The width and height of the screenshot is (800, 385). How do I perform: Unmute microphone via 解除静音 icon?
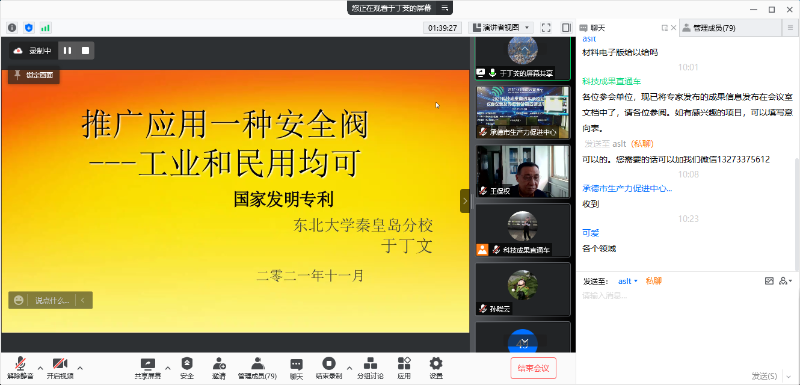point(20,368)
